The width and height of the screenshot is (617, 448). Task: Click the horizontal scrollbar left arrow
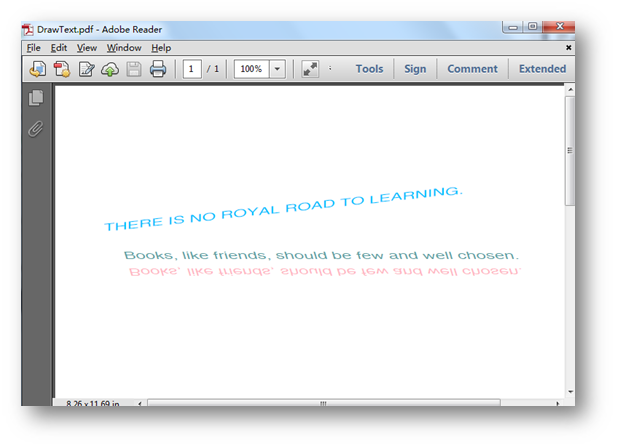point(140,403)
